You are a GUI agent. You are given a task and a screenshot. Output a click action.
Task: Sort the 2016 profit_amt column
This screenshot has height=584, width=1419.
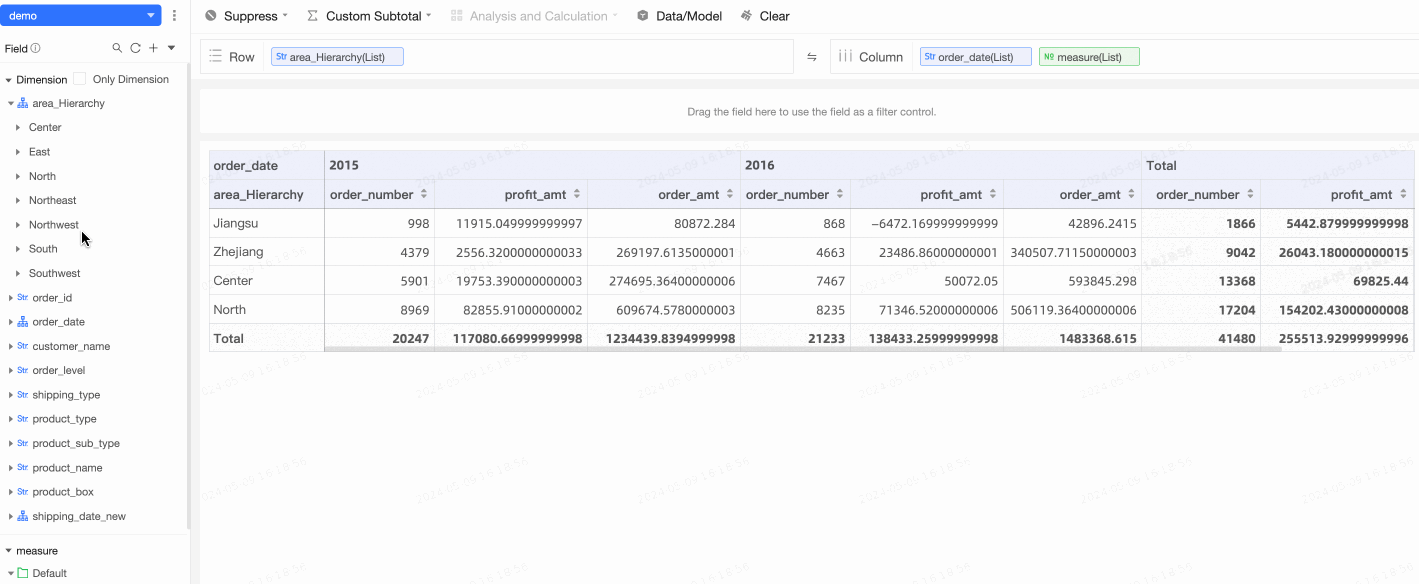point(992,195)
